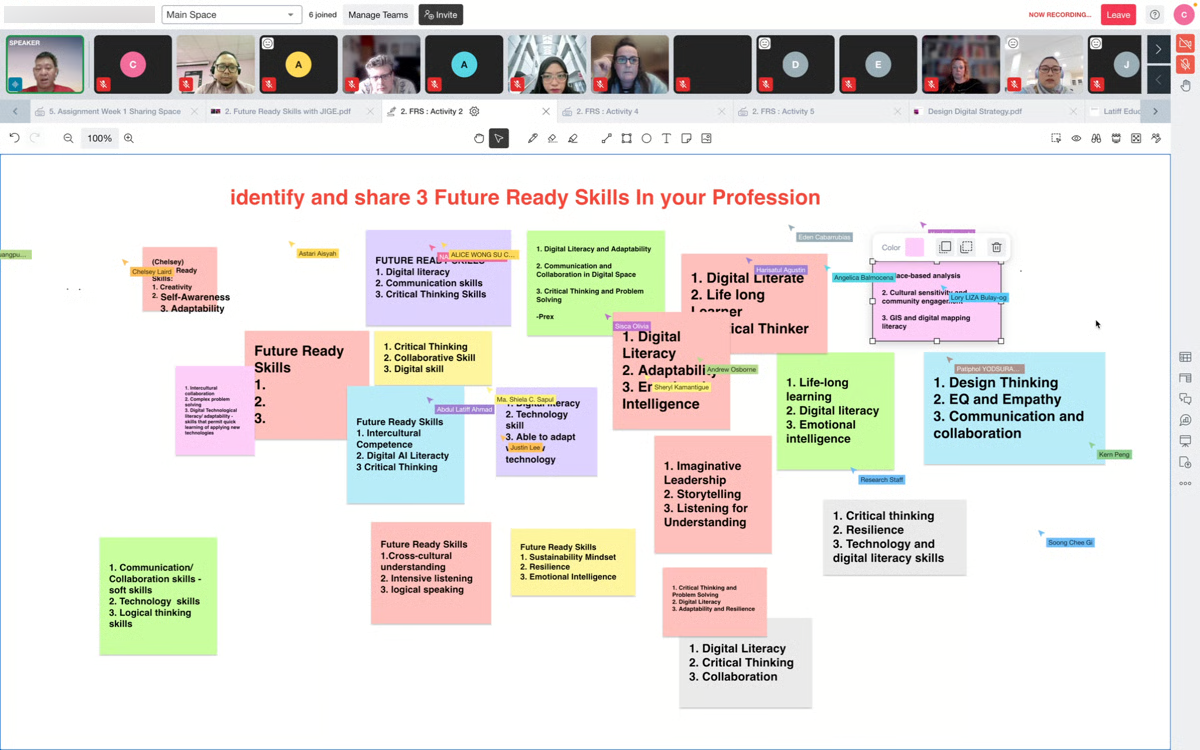Viewport: 1200px width, 750px height.
Task: Open the image upload tool
Action: [x=706, y=138]
